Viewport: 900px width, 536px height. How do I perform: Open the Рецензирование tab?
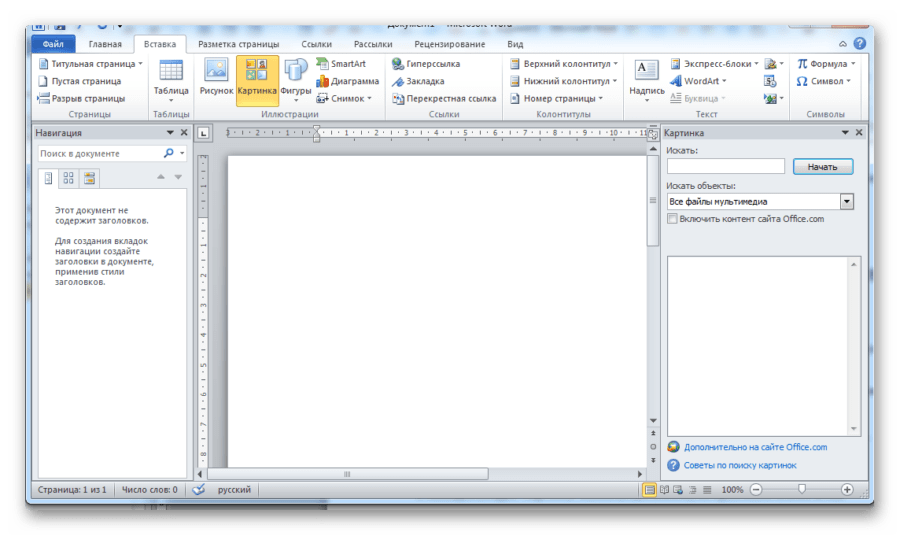(448, 44)
